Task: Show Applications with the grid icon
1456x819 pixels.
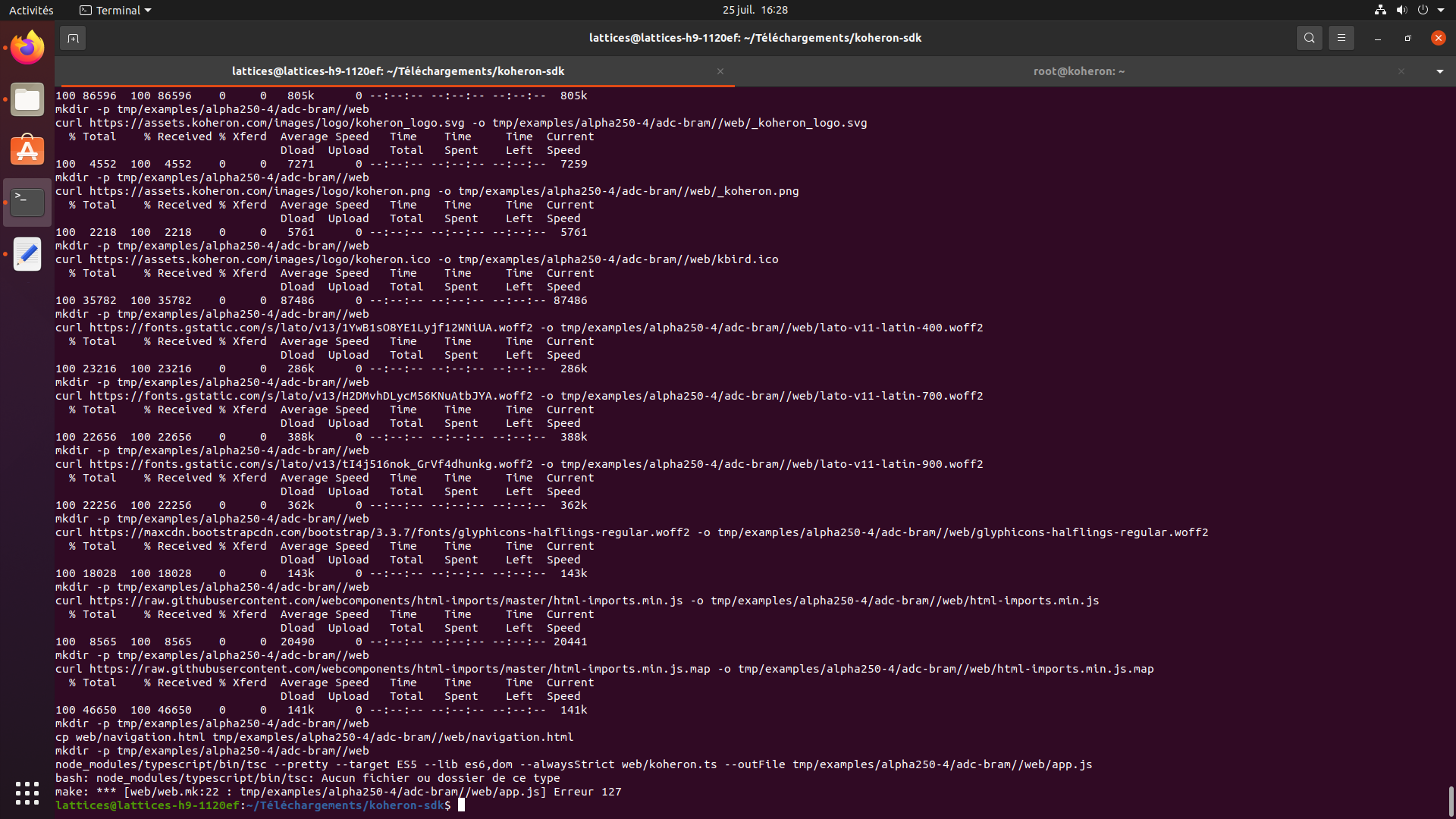Action: (x=27, y=792)
